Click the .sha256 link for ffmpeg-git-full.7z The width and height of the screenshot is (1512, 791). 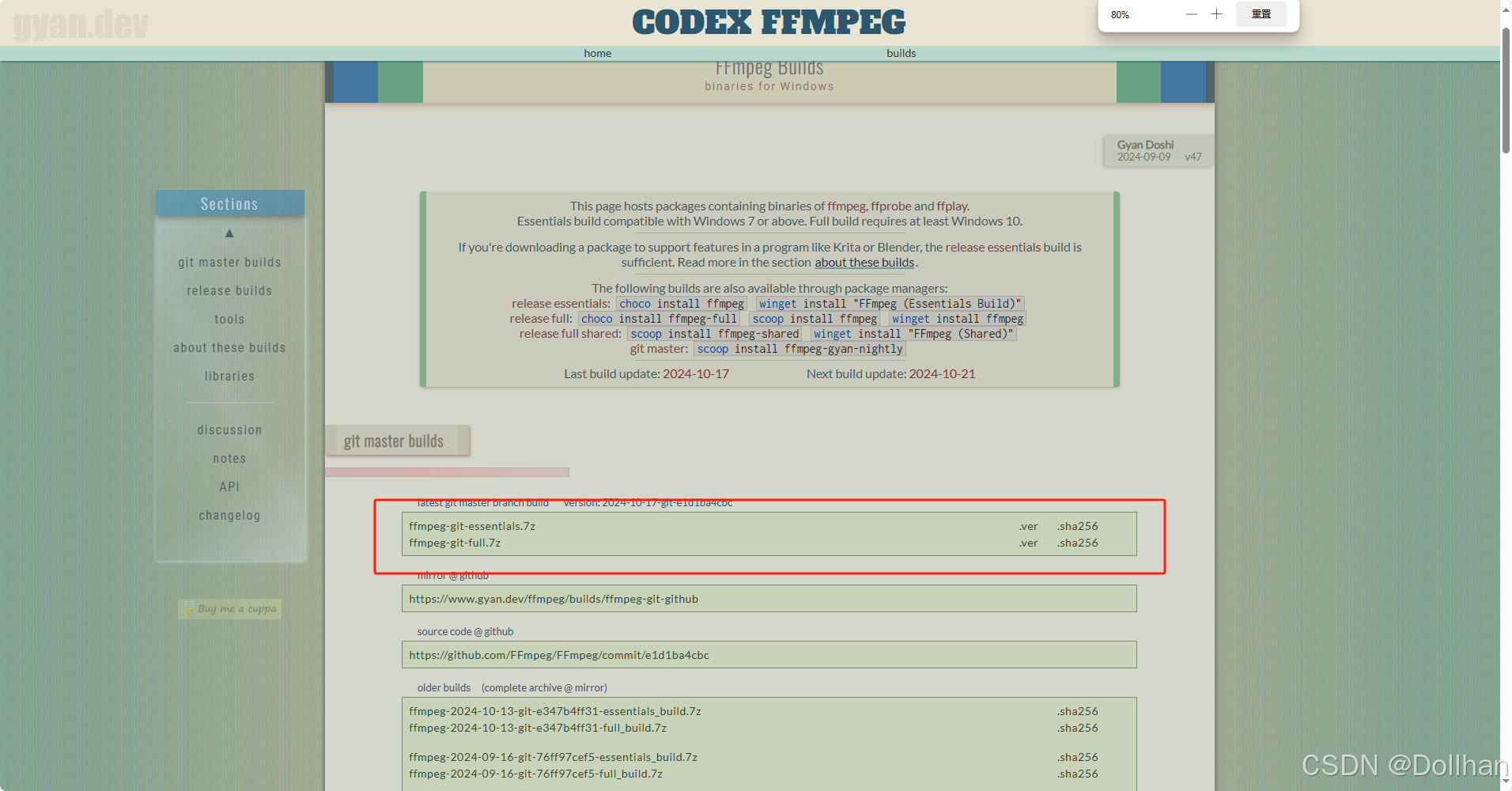tap(1077, 543)
